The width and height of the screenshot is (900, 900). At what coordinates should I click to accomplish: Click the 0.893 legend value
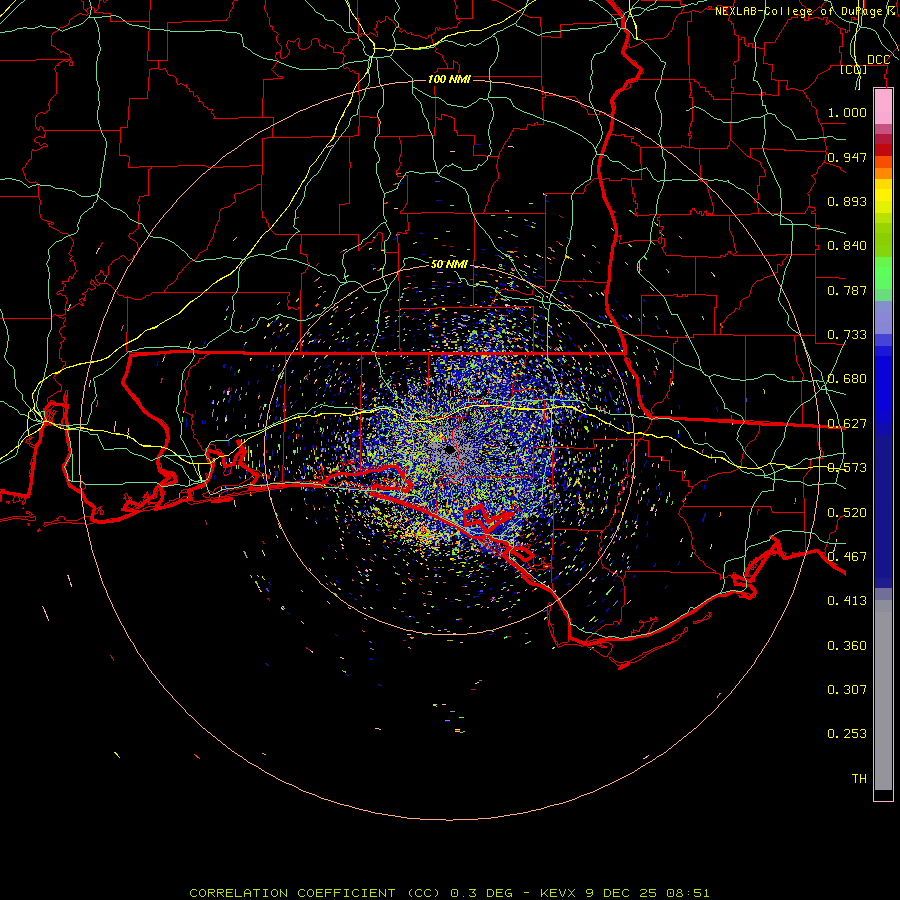click(847, 201)
